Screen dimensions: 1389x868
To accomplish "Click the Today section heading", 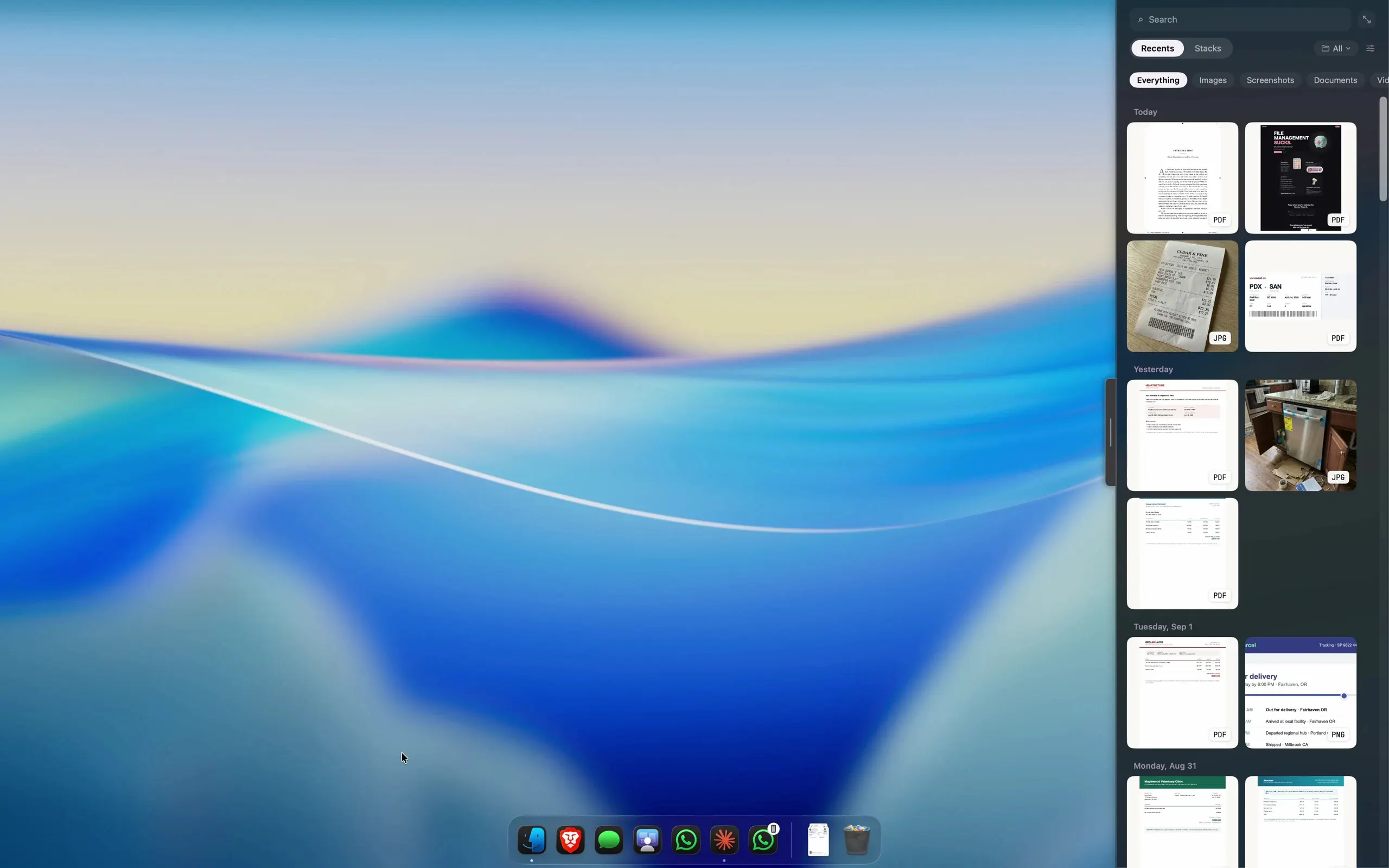I will click(1145, 112).
